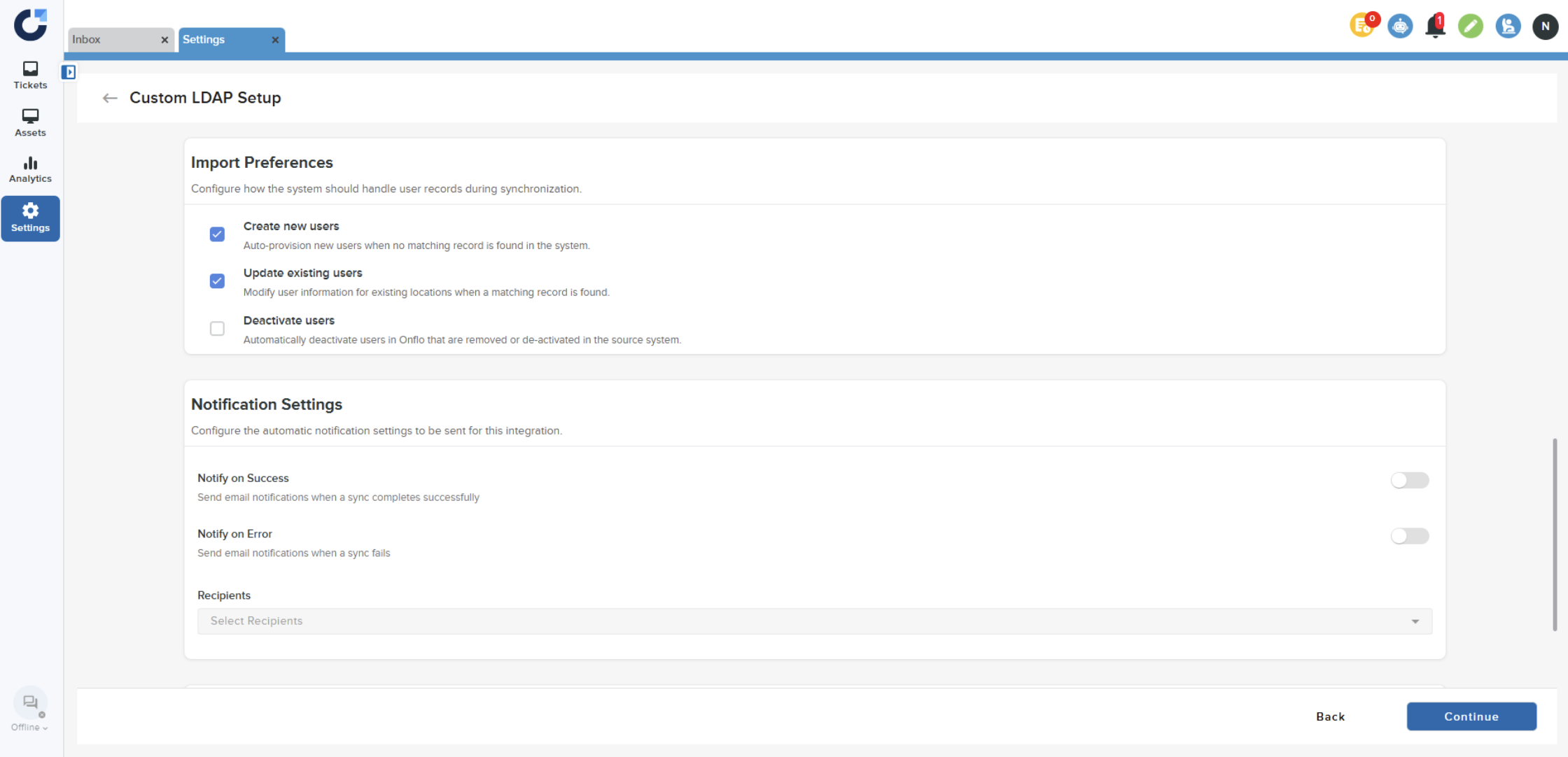
Task: Open the bot assistant icon in header
Action: [1400, 27]
